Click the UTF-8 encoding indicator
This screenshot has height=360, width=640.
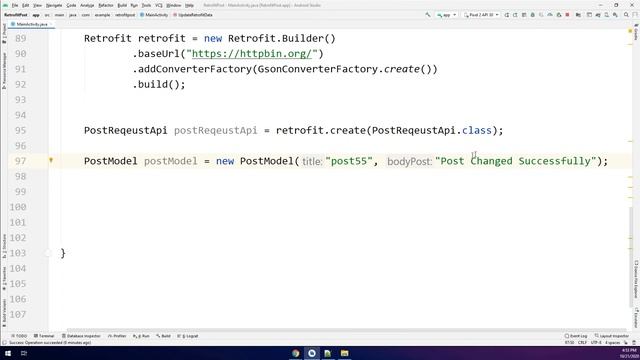click(596, 343)
